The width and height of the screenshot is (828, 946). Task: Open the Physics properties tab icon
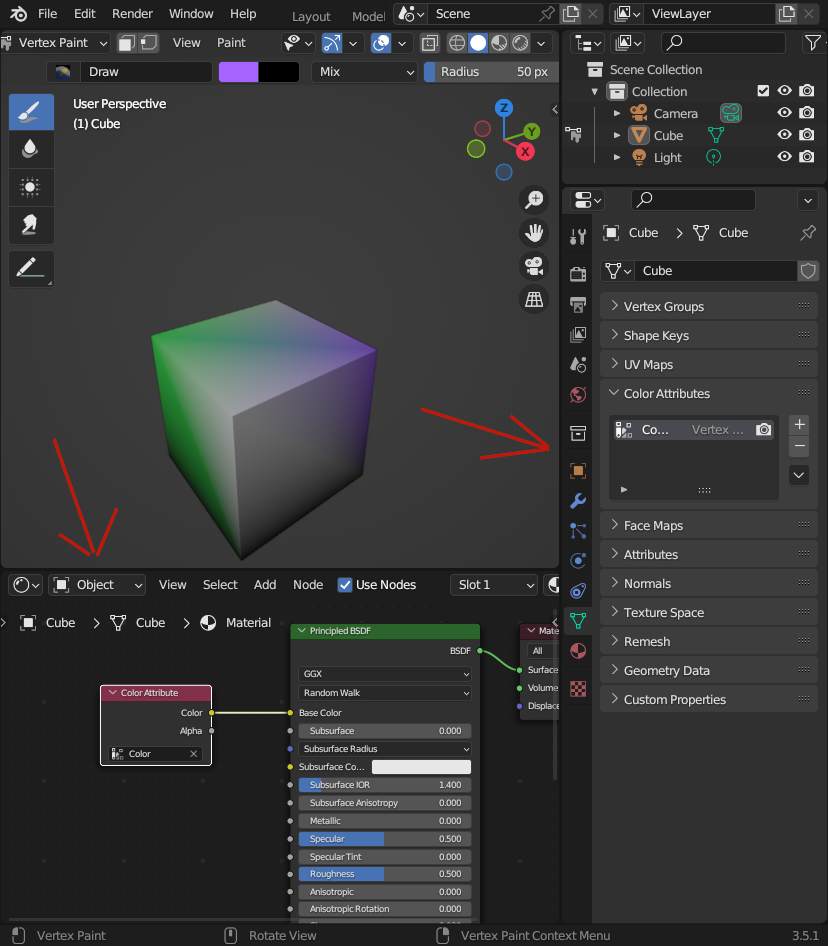[x=578, y=561]
